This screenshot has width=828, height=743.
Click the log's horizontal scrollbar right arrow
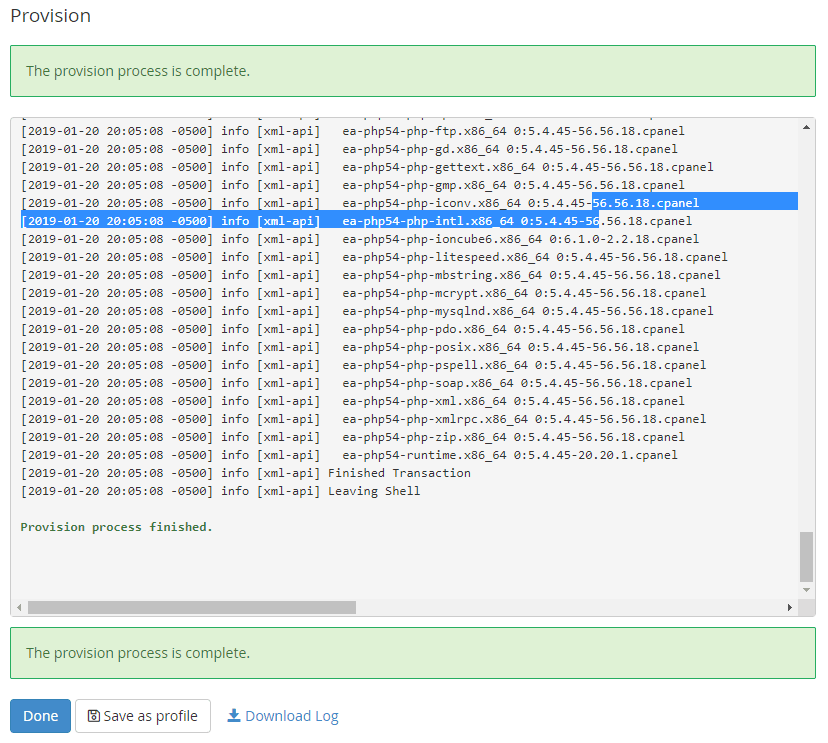pyautogui.click(x=790, y=607)
